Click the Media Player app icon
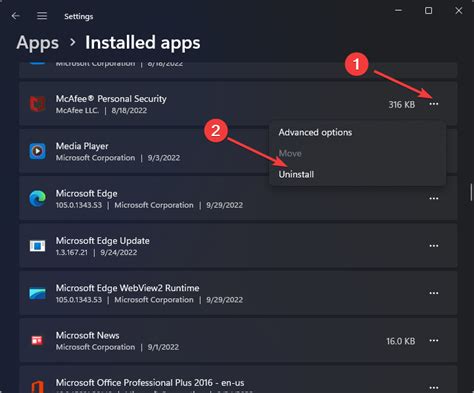474x393 pixels. [x=37, y=151]
